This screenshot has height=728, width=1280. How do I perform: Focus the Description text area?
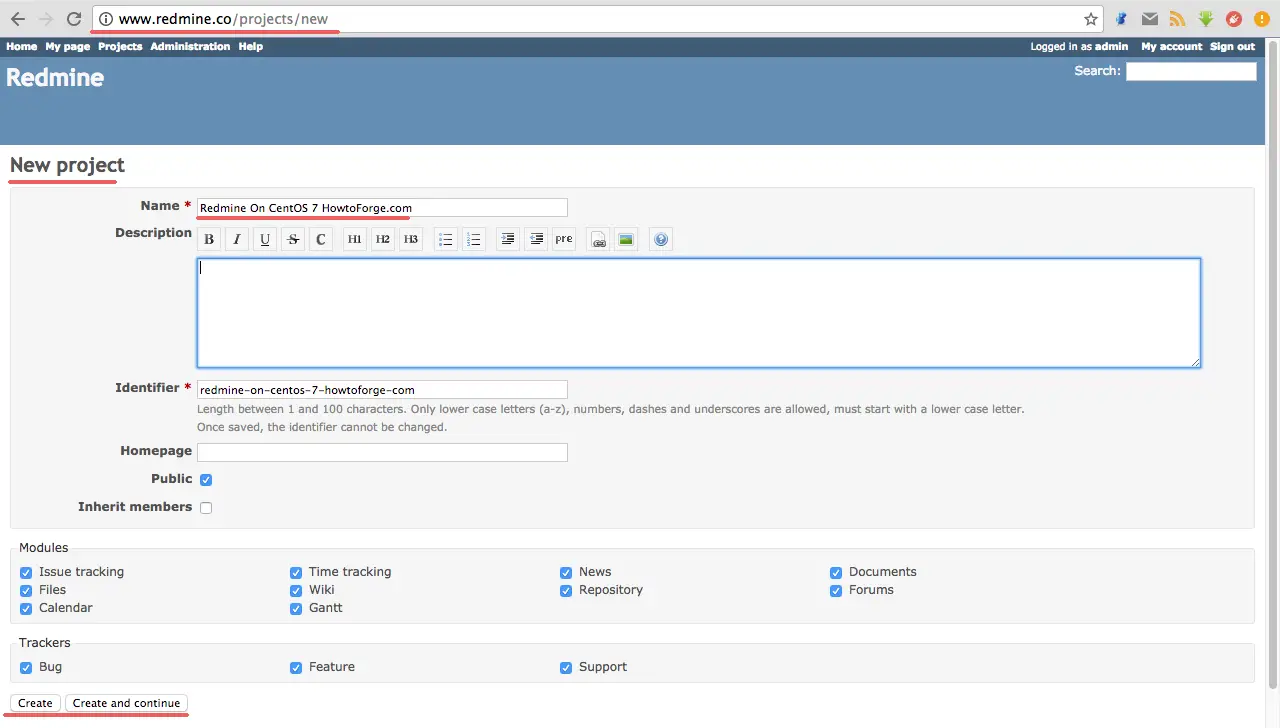tap(699, 313)
